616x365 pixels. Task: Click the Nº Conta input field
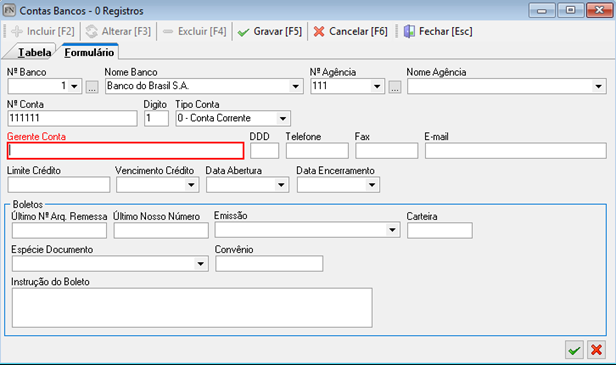pyautogui.click(x=72, y=118)
